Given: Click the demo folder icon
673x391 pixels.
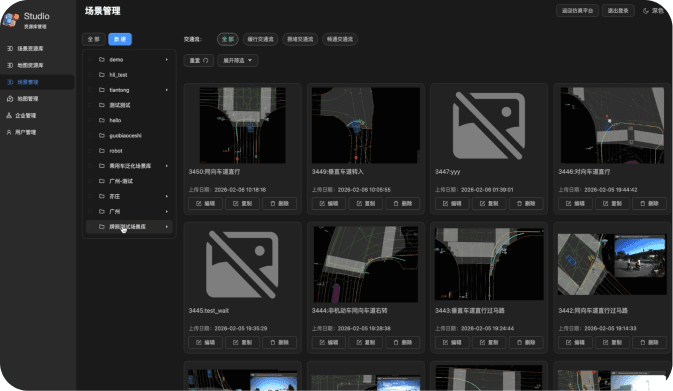Looking at the screenshot, I should point(102,60).
